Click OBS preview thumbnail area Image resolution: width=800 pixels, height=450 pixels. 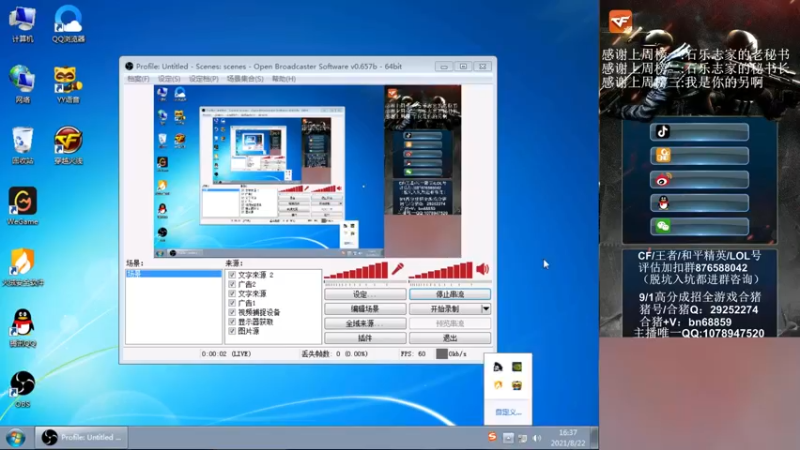point(308,171)
